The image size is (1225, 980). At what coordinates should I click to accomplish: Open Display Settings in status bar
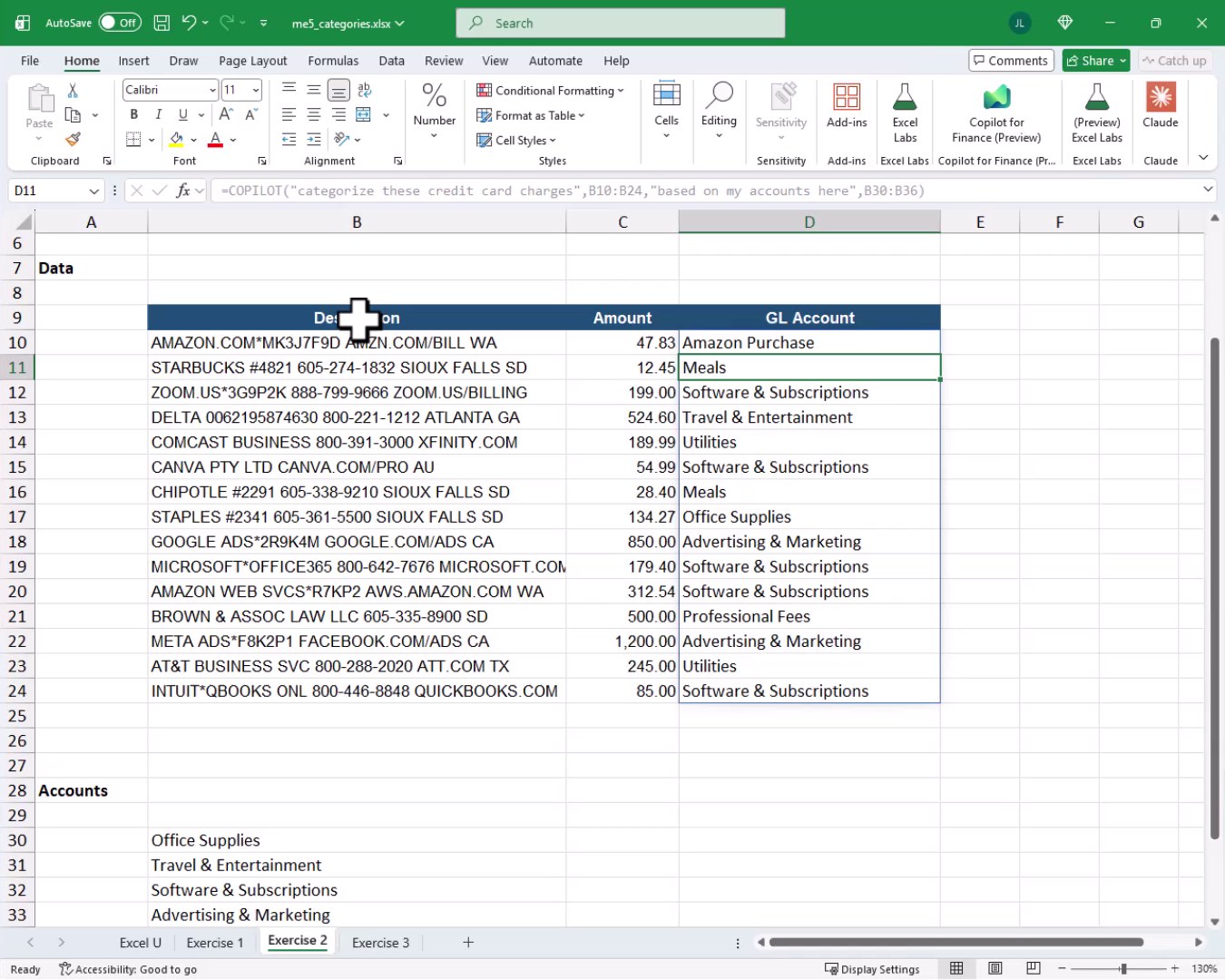point(872,969)
